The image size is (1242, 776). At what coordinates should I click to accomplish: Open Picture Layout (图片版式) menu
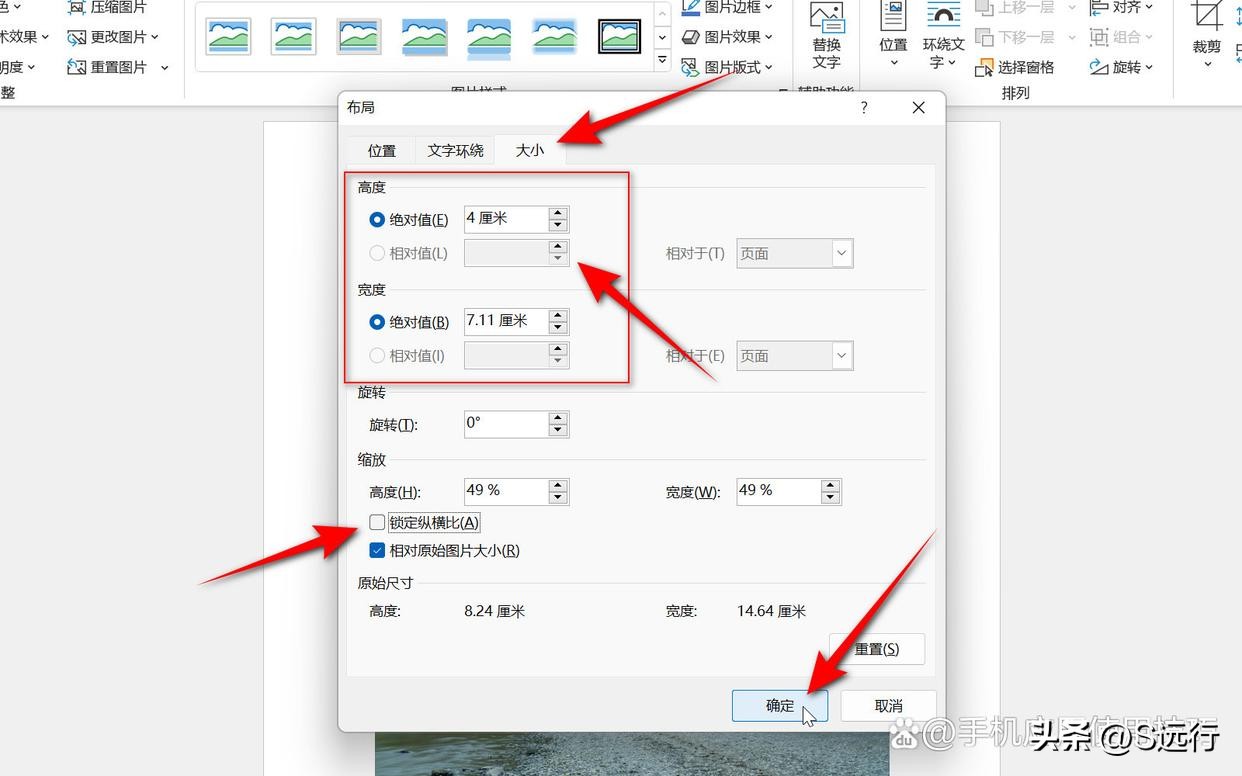(x=727, y=67)
